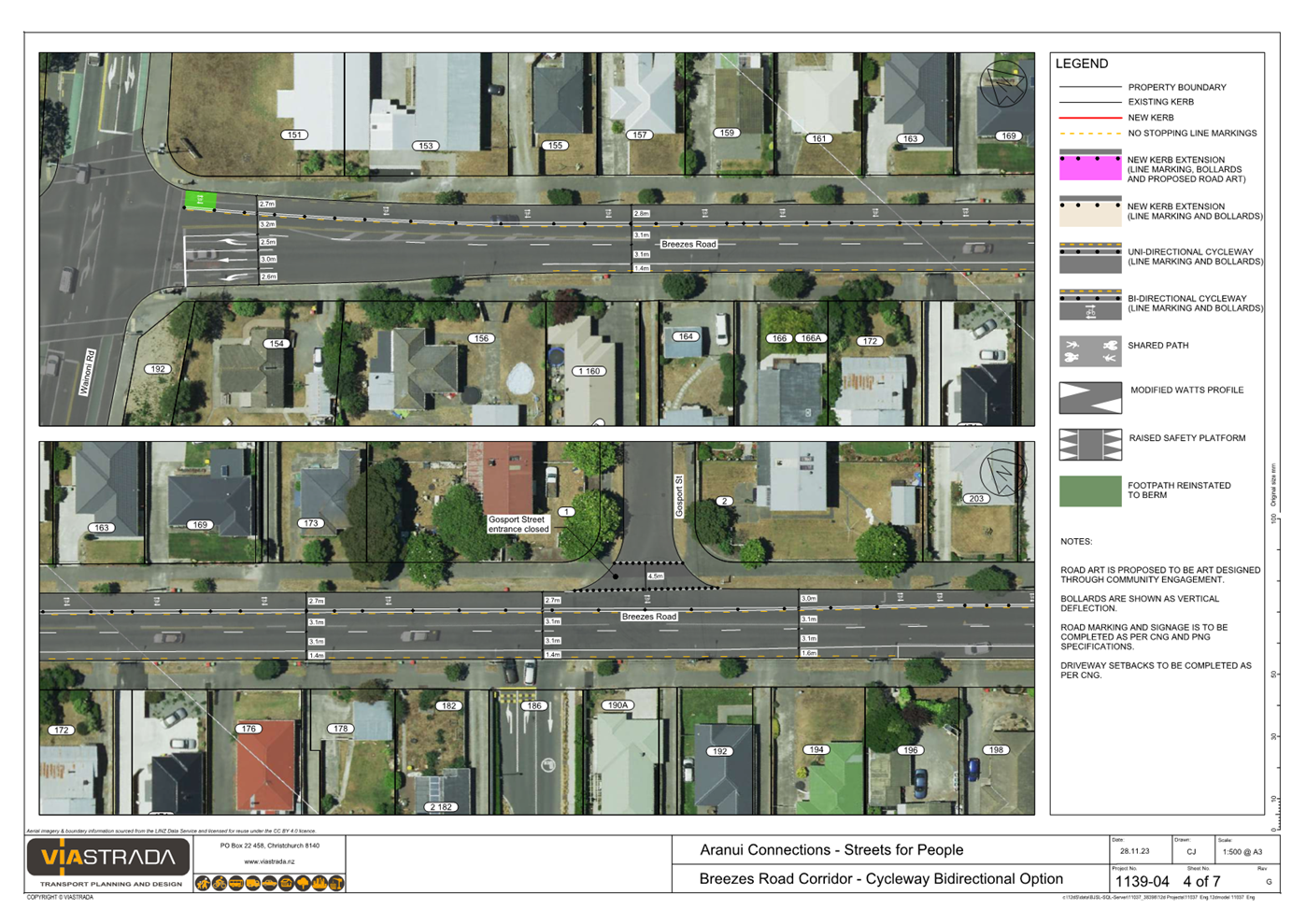The image size is (1306, 924).
Task: Select the cyclist icon in the title block
Action: click(220, 883)
